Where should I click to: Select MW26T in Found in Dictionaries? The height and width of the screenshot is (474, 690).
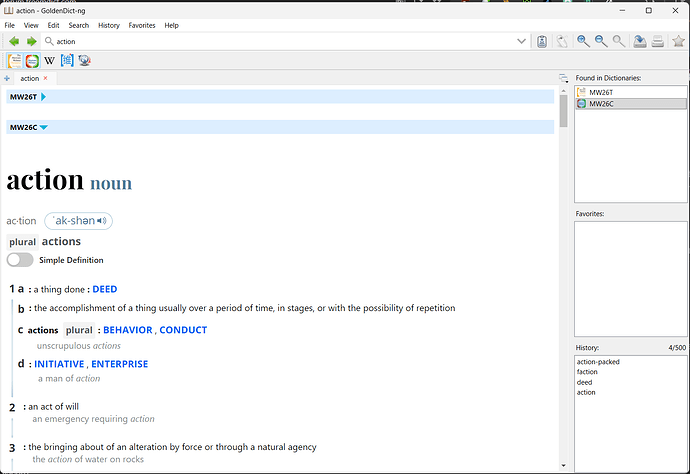(x=630, y=92)
